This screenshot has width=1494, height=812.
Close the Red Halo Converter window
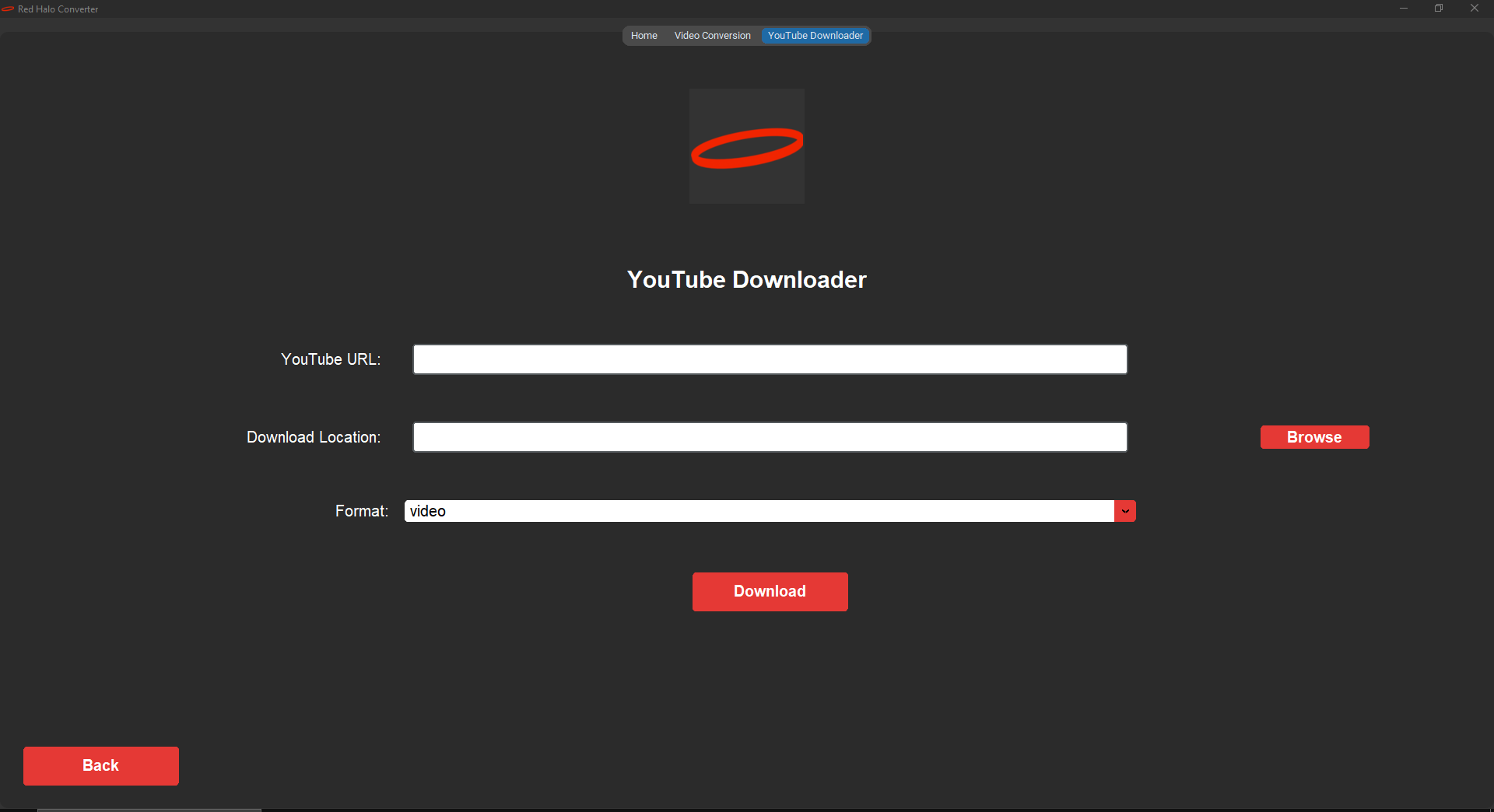tap(1474, 9)
